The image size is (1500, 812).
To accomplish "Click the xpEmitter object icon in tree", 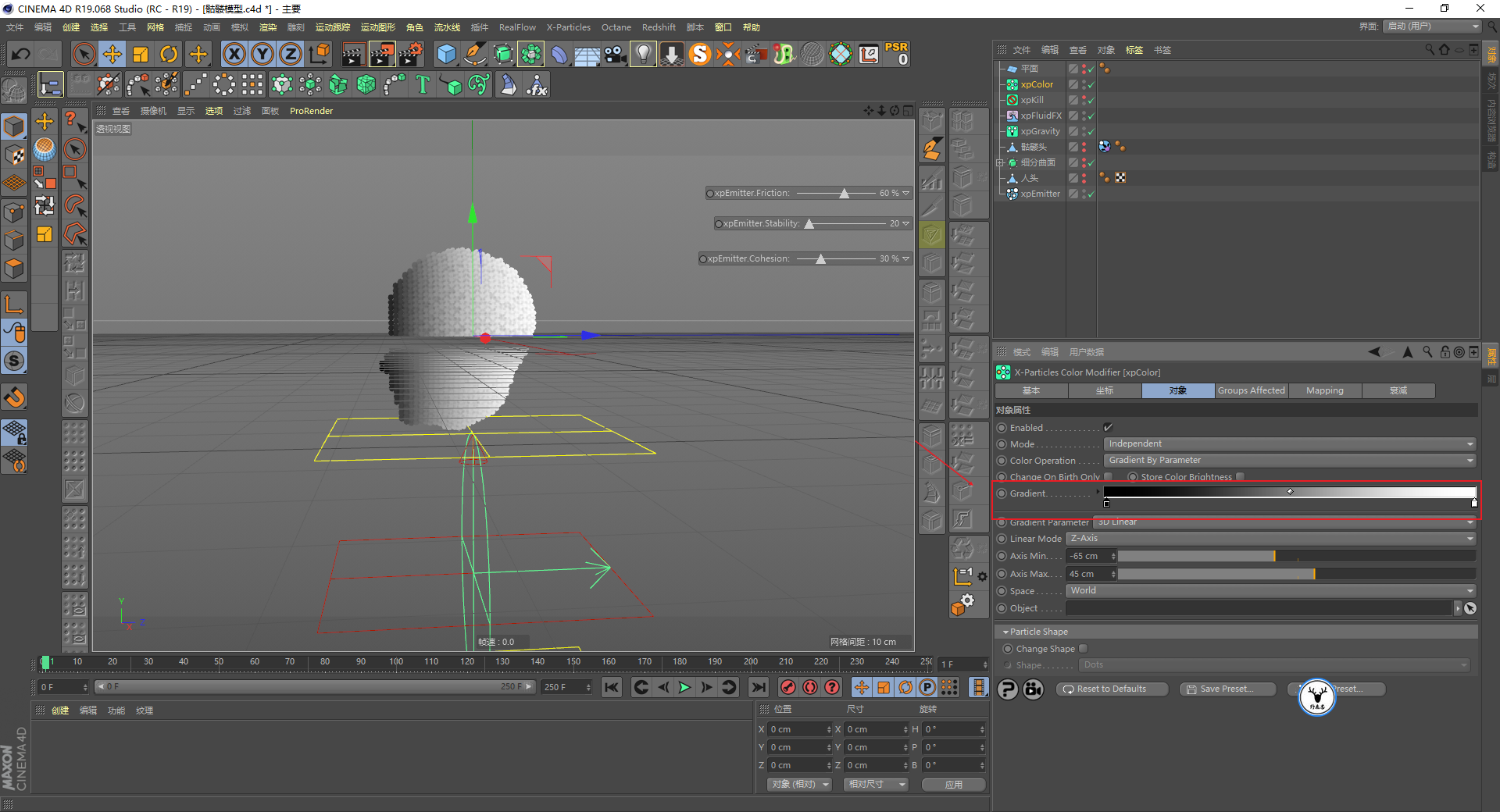I will pos(1012,194).
